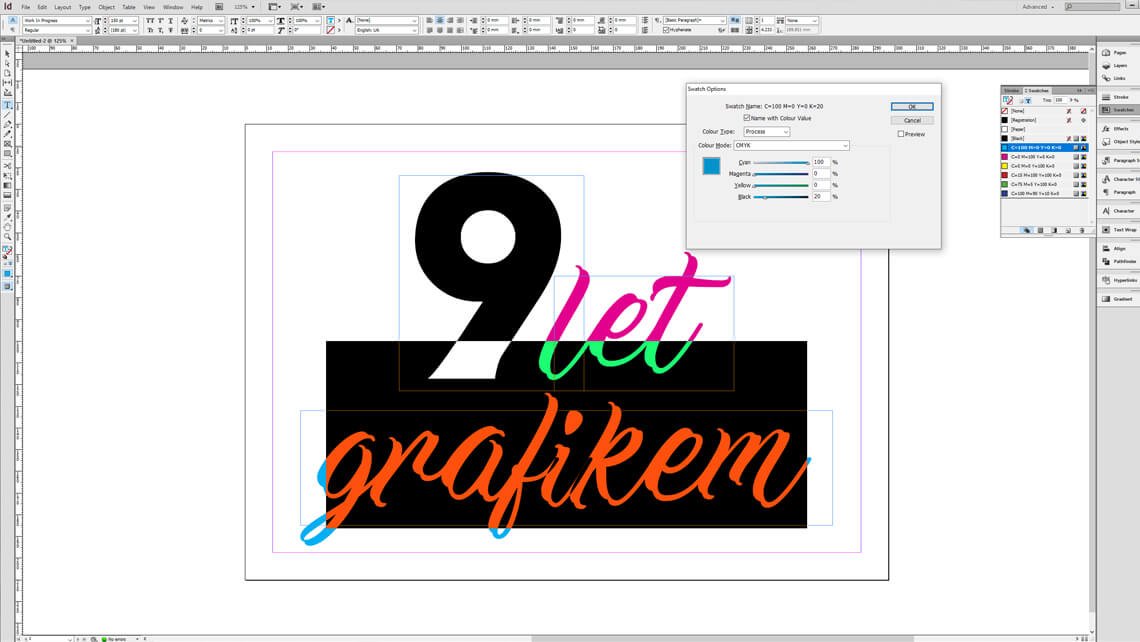Click the Tint value field in Swatches panel
This screenshot has width=1140, height=642.
click(x=1060, y=100)
